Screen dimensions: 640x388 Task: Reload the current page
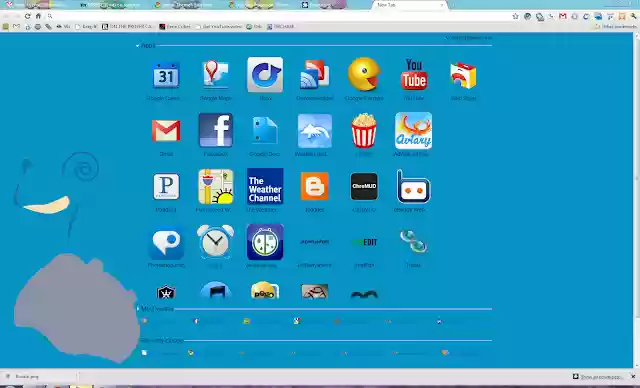pyautogui.click(x=27, y=16)
